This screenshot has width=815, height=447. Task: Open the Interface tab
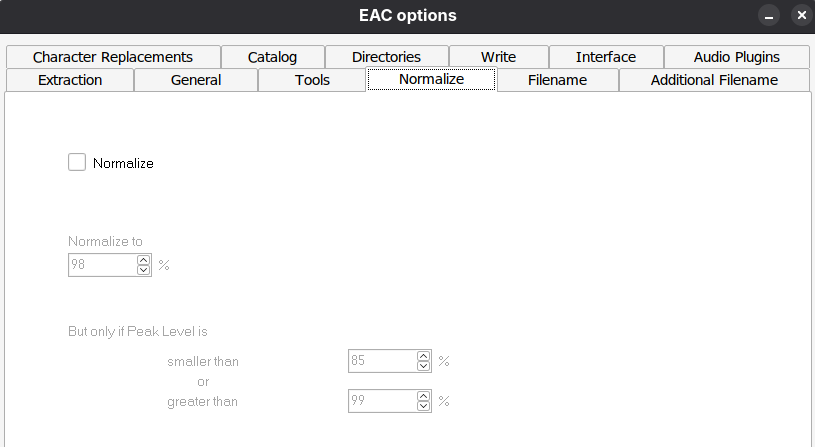(x=606, y=57)
